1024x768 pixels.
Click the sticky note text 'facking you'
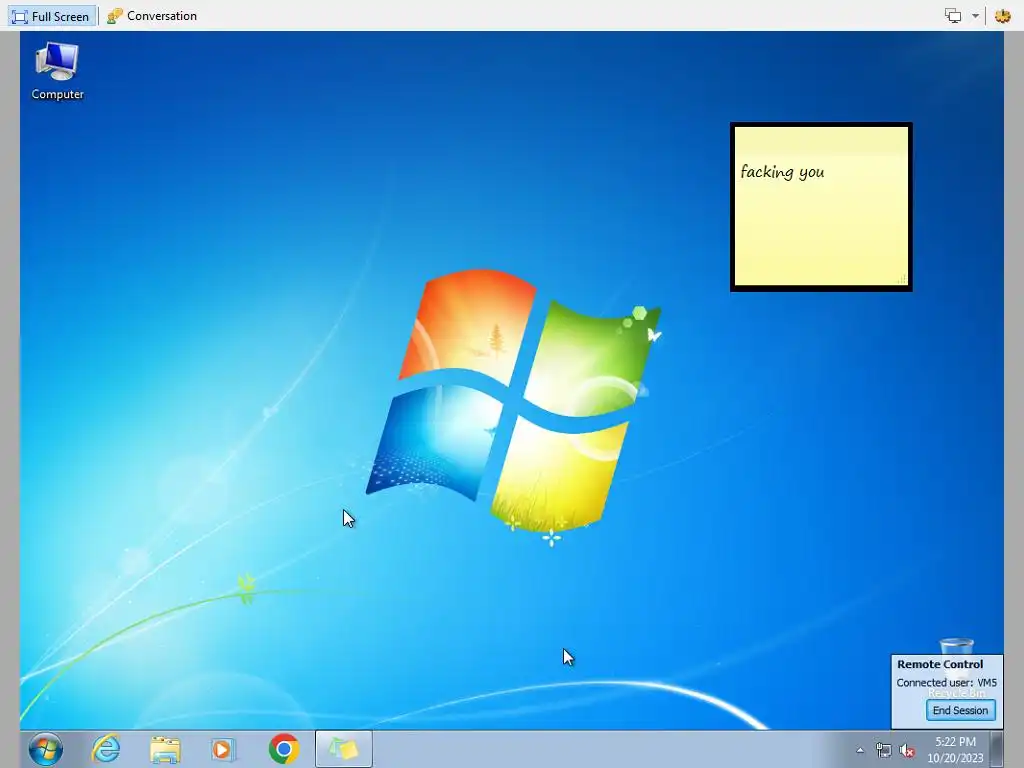(782, 172)
